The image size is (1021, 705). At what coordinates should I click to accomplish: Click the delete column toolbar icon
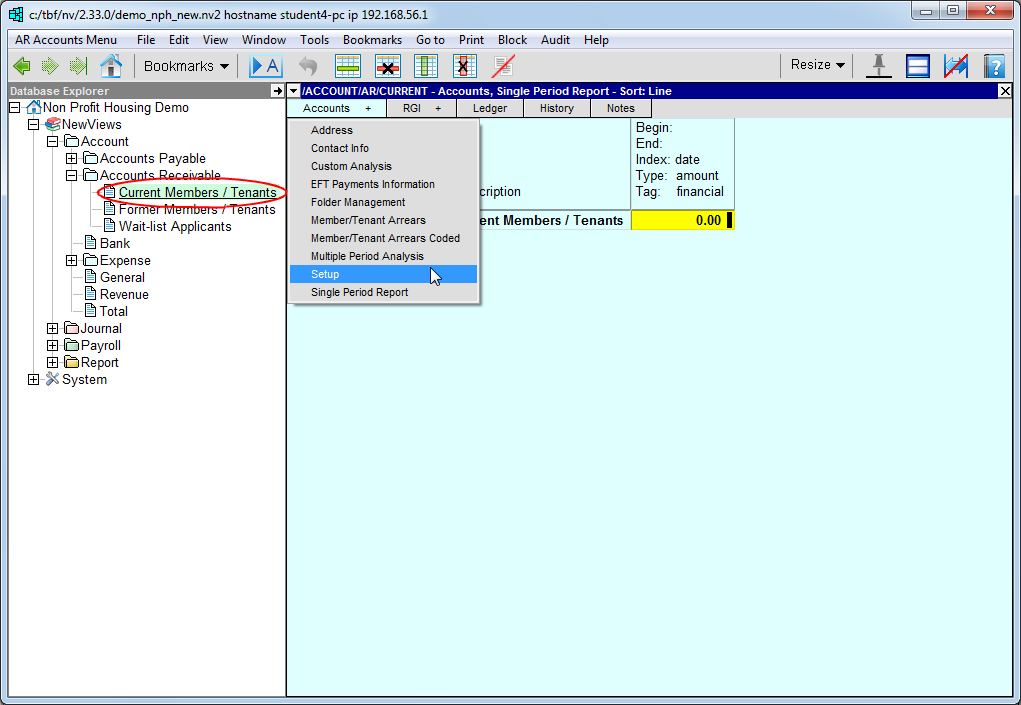464,66
